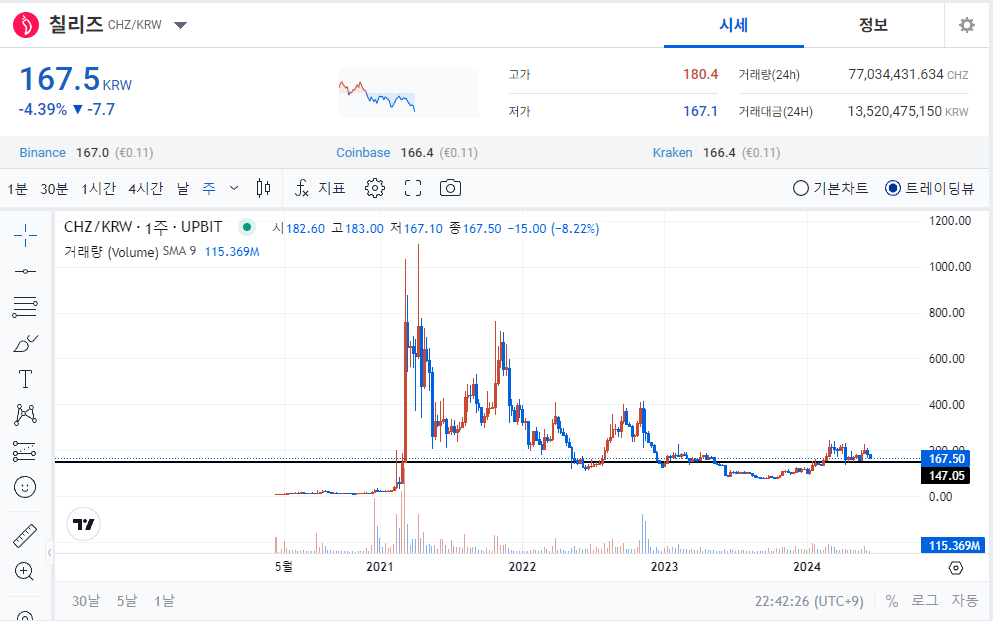
Task: Open Kraken price link
Action: [672, 153]
